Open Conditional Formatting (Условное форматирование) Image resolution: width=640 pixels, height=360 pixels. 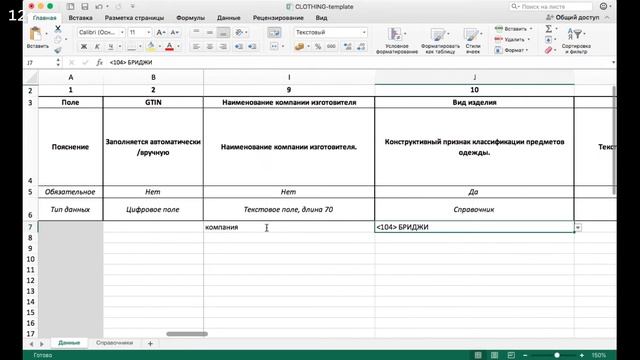coord(397,41)
